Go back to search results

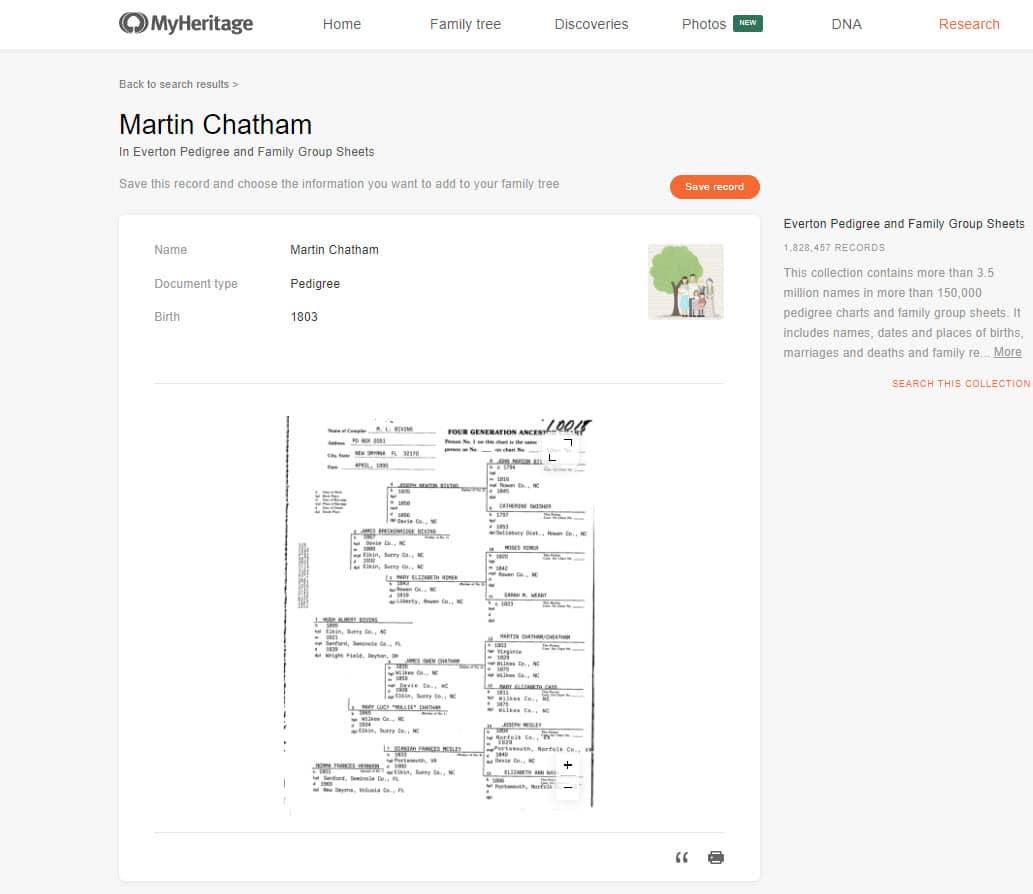point(179,84)
